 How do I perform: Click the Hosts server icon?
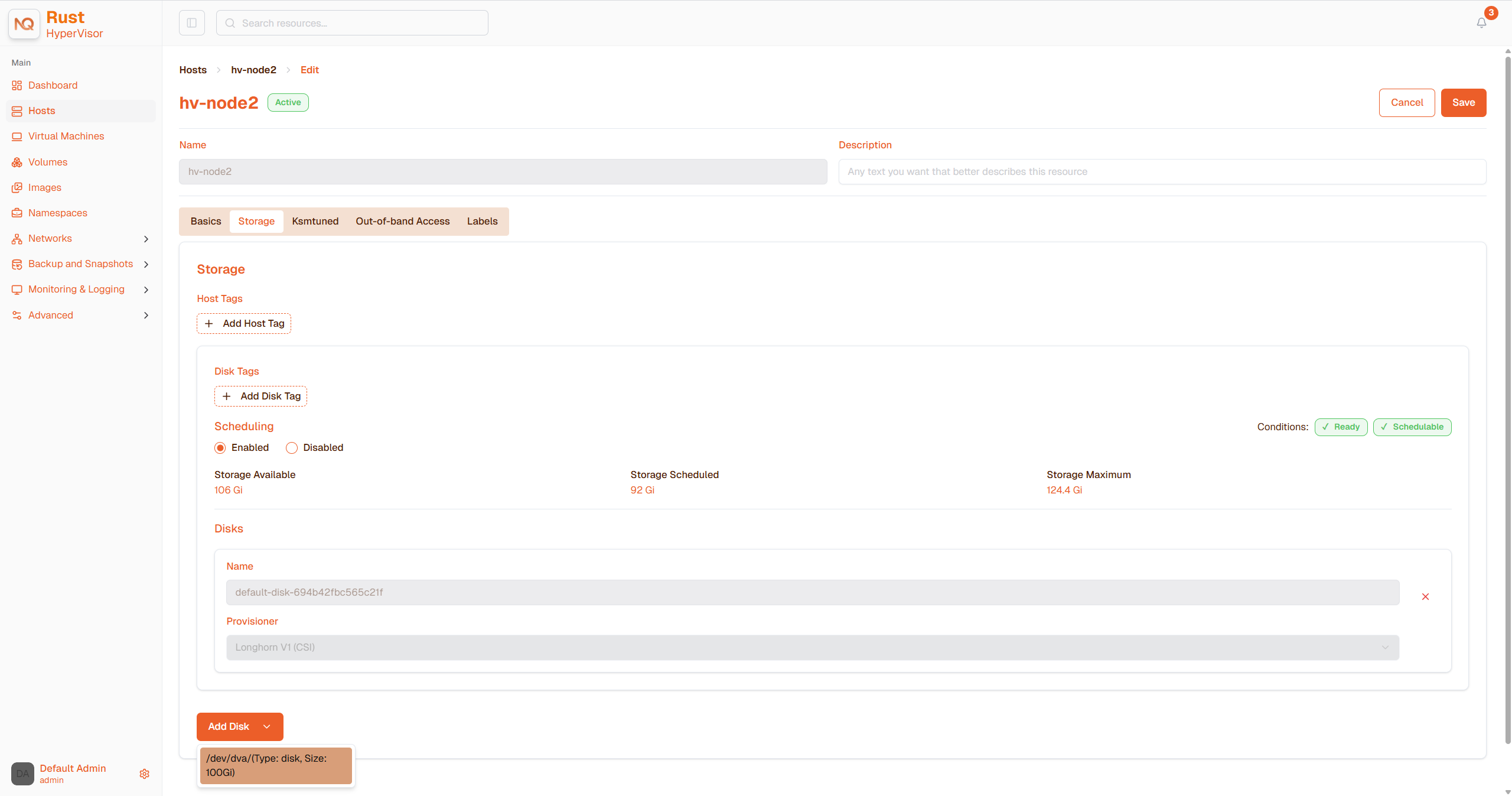(17, 111)
